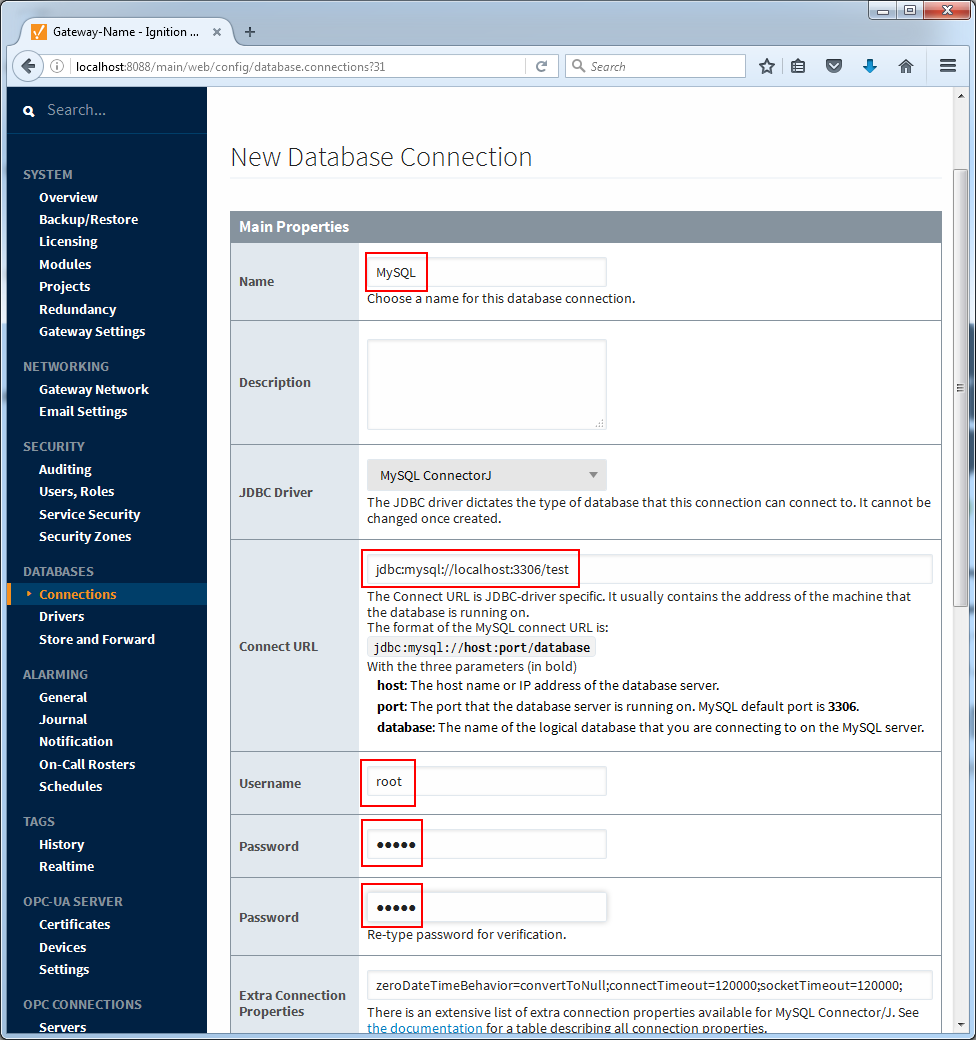
Task: Click the documentation link under Extra Connection Properties
Action: click(425, 1027)
